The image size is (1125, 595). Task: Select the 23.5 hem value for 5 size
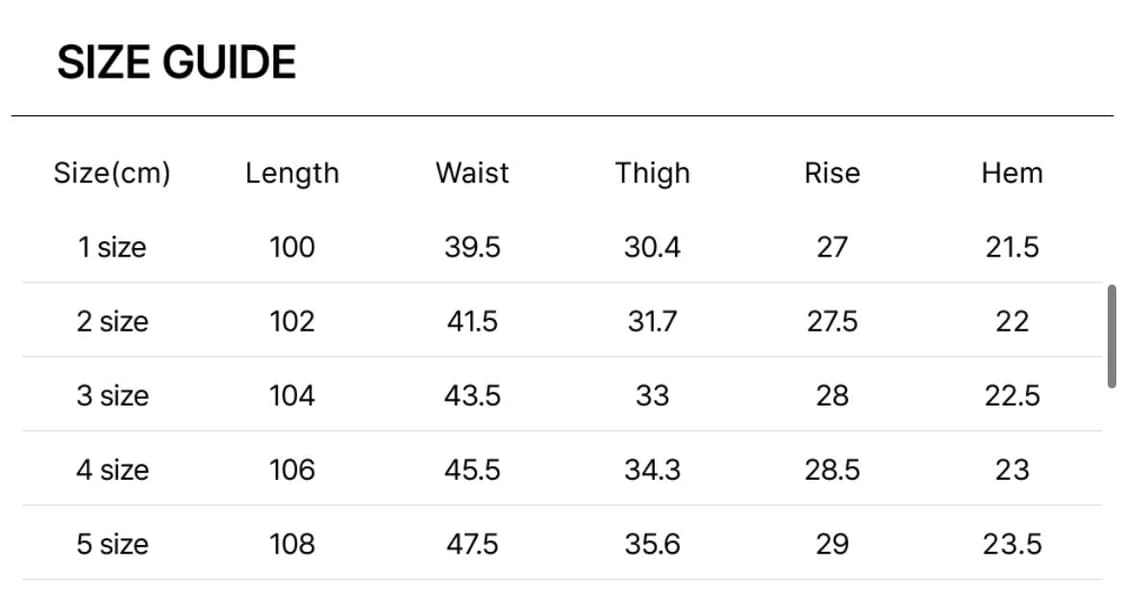click(x=1012, y=544)
